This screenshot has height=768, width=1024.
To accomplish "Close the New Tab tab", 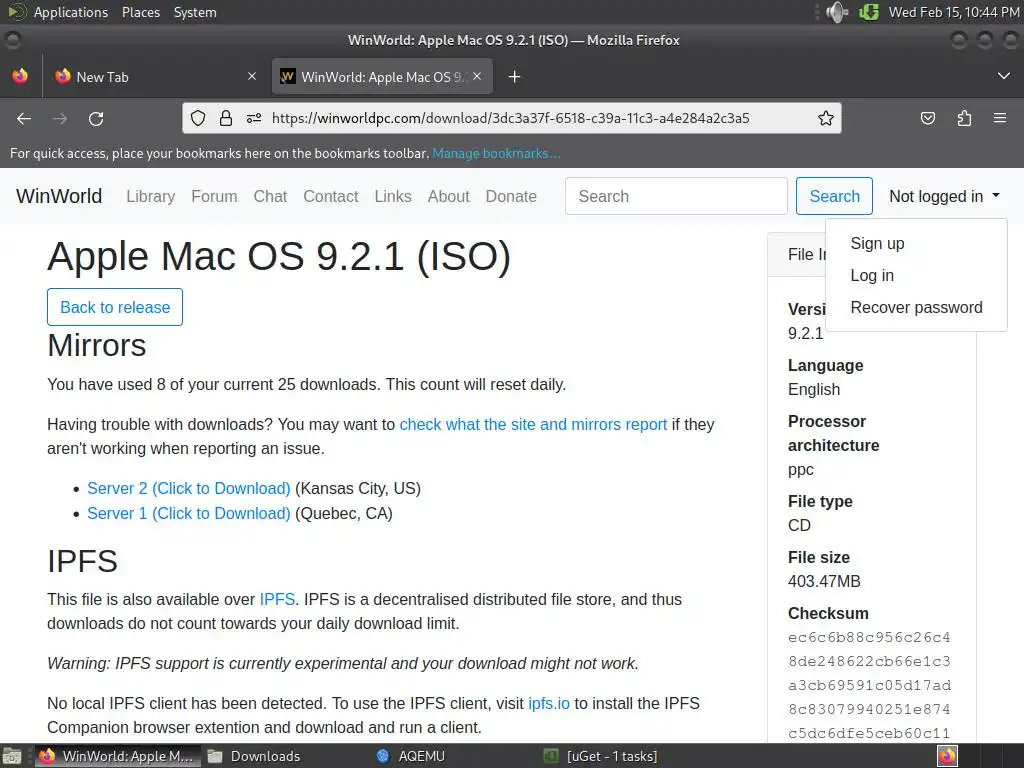I will pyautogui.click(x=252, y=76).
